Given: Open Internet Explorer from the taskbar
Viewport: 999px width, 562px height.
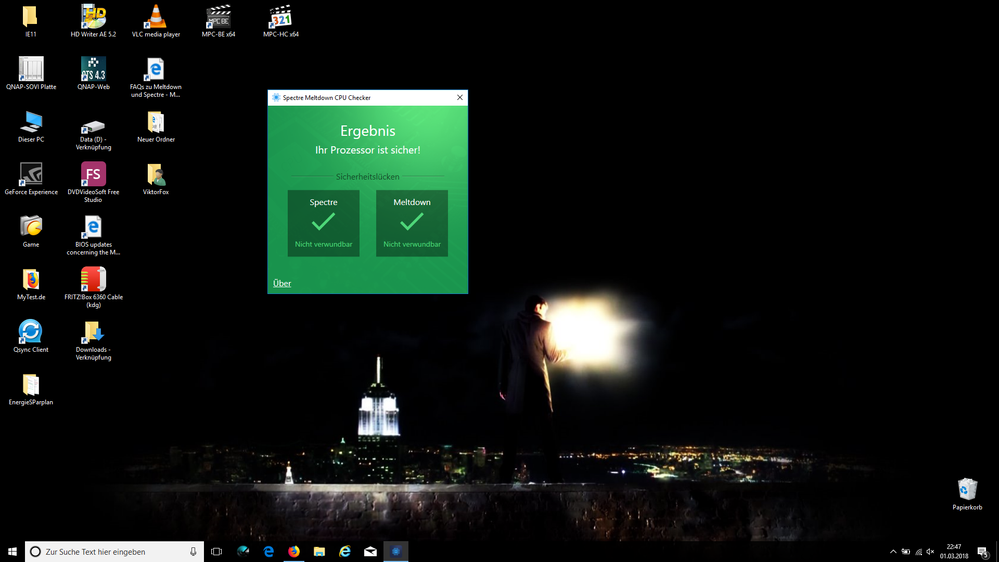Looking at the screenshot, I should [x=345, y=551].
